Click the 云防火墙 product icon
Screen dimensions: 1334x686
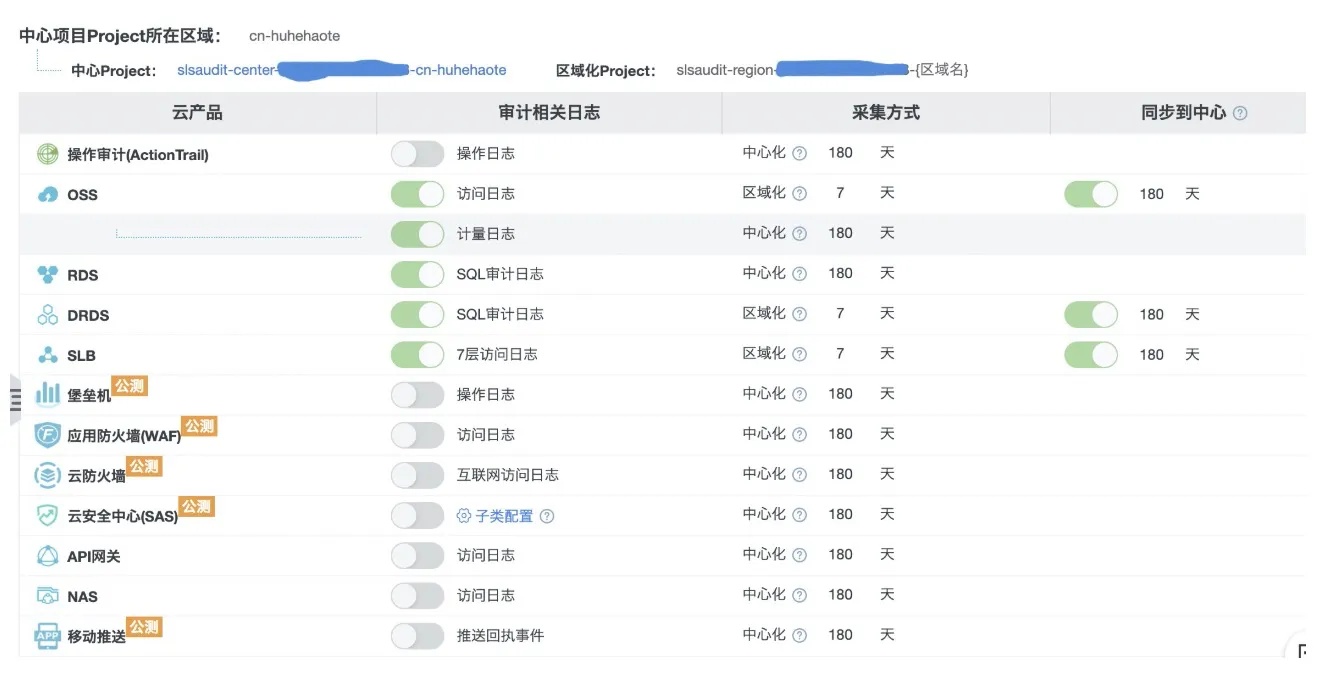point(47,475)
